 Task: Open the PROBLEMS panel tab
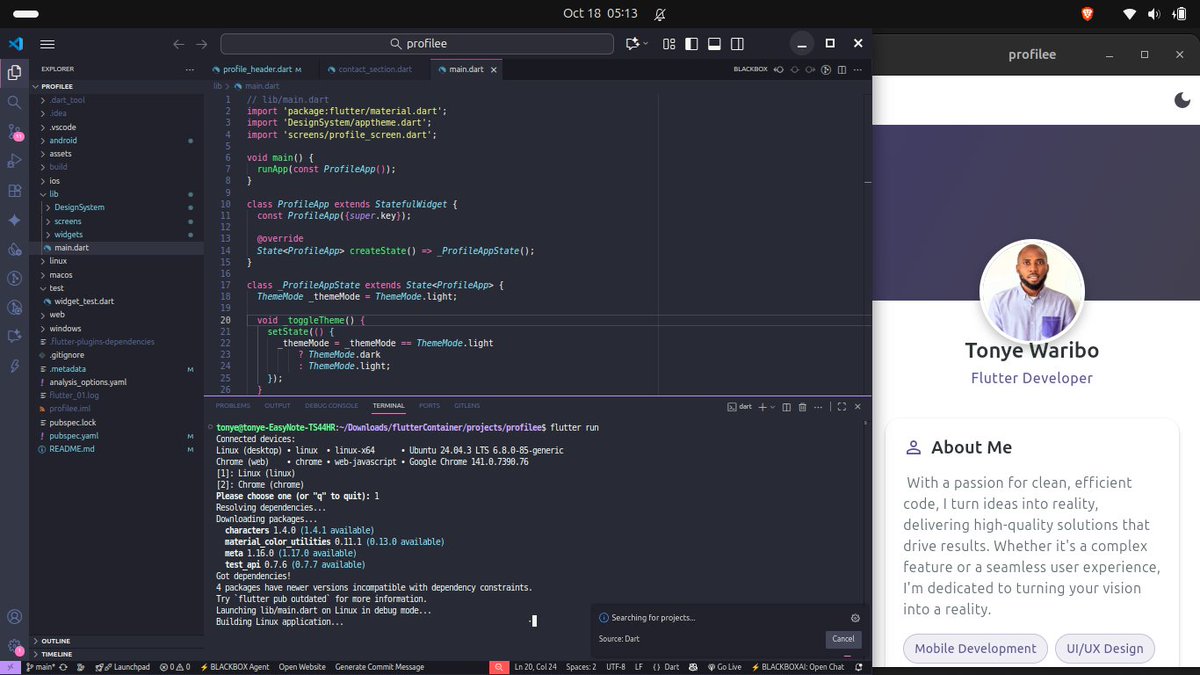[x=233, y=406]
